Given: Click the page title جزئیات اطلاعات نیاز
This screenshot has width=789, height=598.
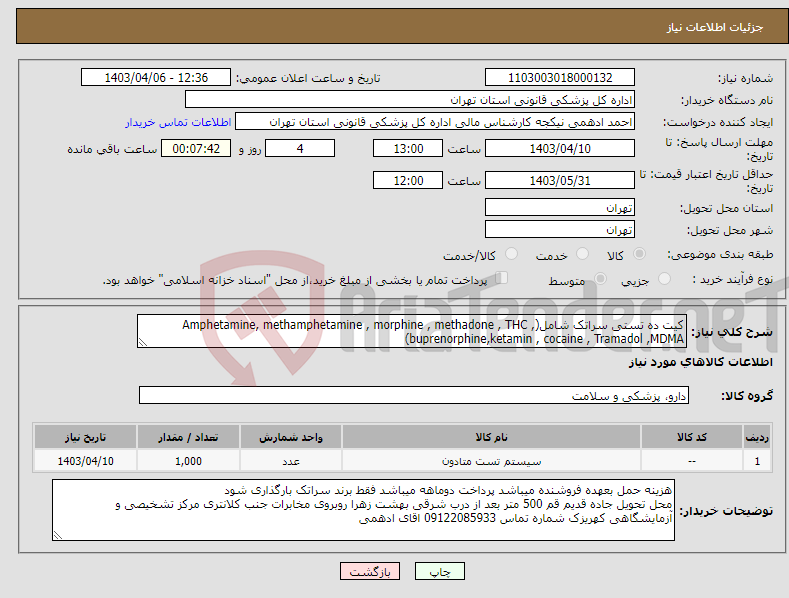Looking at the screenshot, I should [715, 27].
